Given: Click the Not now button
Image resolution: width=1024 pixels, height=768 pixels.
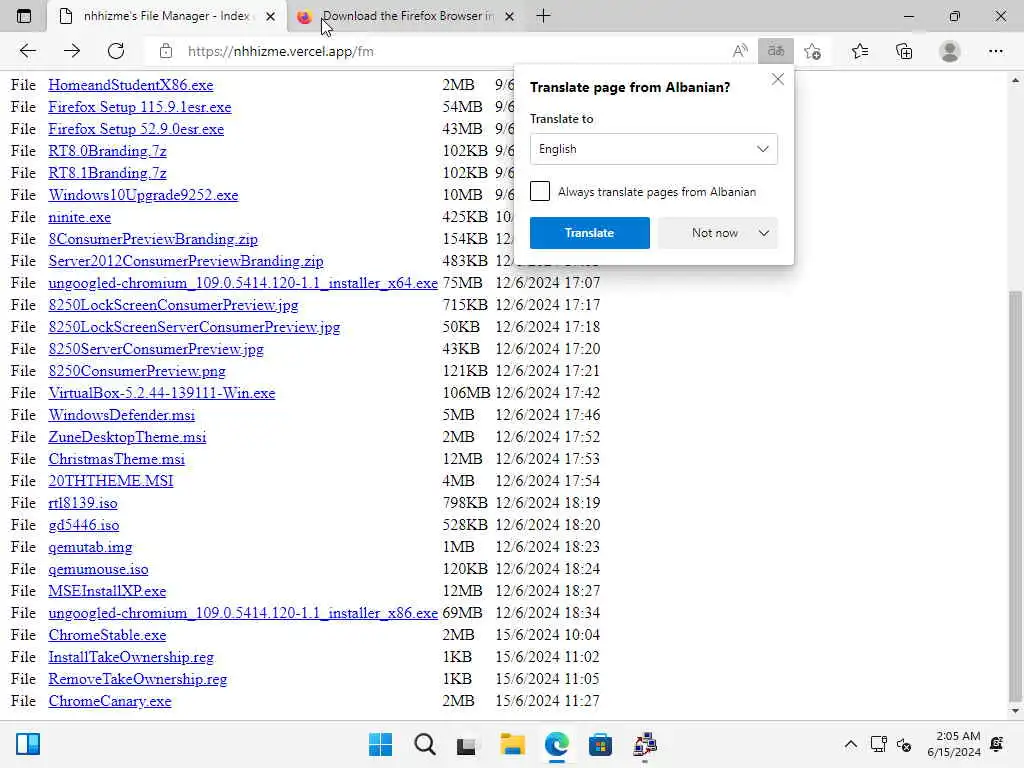Looking at the screenshot, I should click(714, 233).
